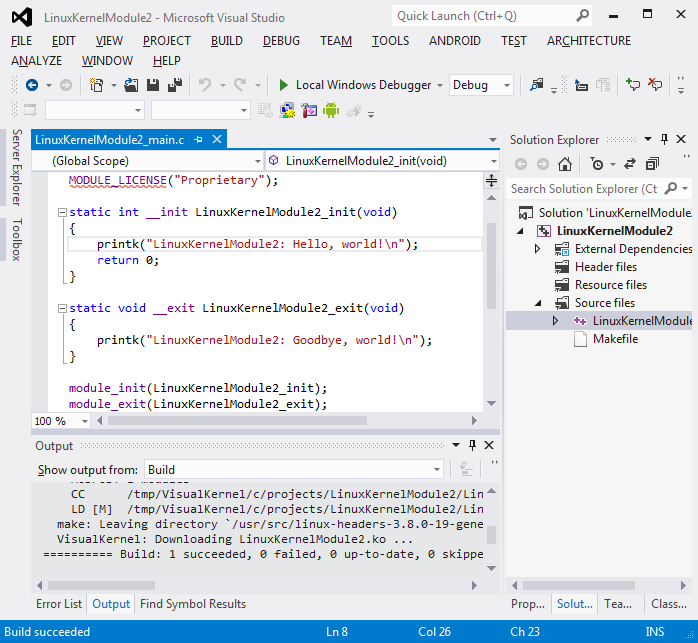Click the uncomment selection toolbar icon
This screenshot has height=643, width=698.
[655, 85]
